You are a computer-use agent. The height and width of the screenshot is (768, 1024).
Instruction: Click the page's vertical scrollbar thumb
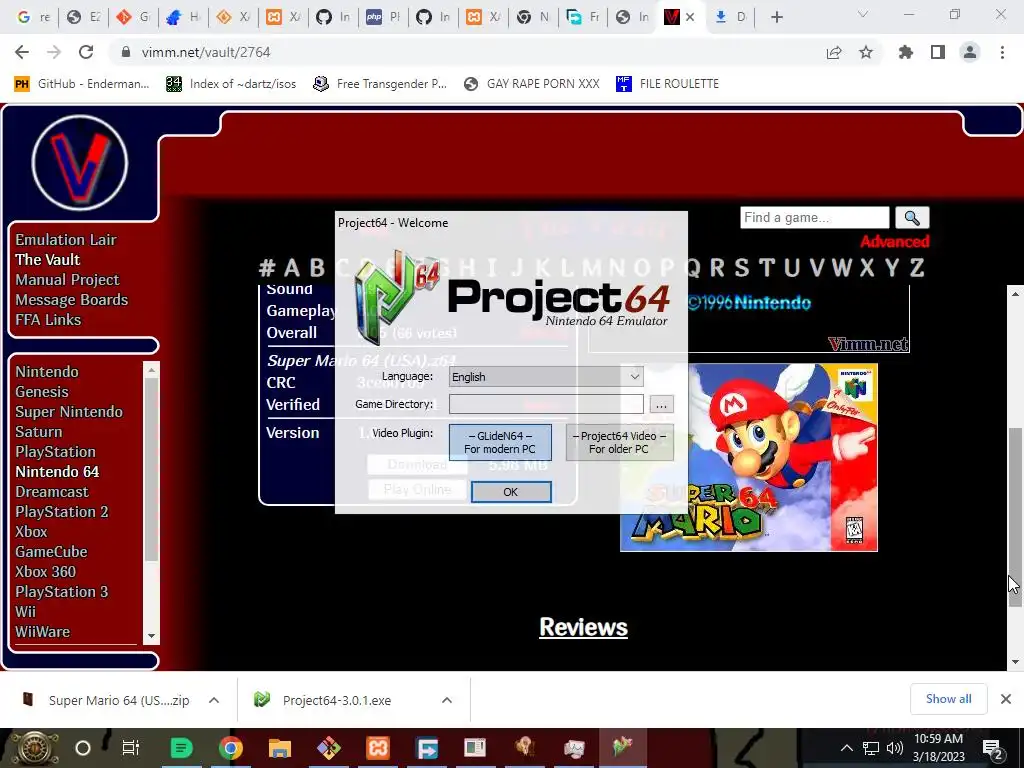[x=1014, y=517]
